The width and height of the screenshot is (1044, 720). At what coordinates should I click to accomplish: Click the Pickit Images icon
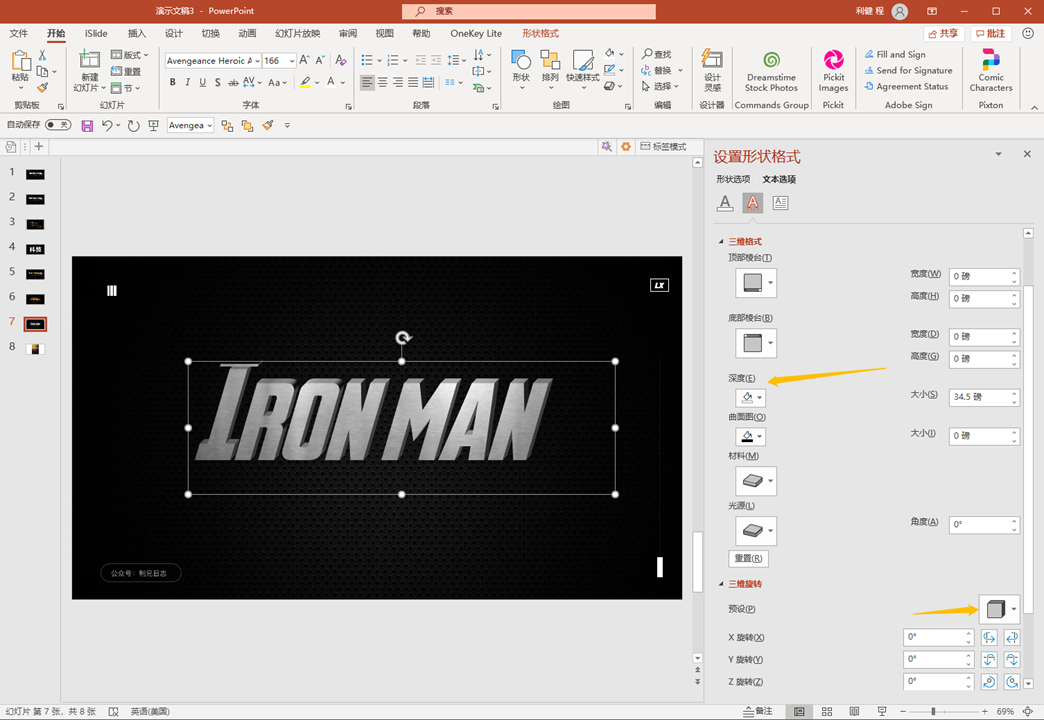tap(833, 61)
